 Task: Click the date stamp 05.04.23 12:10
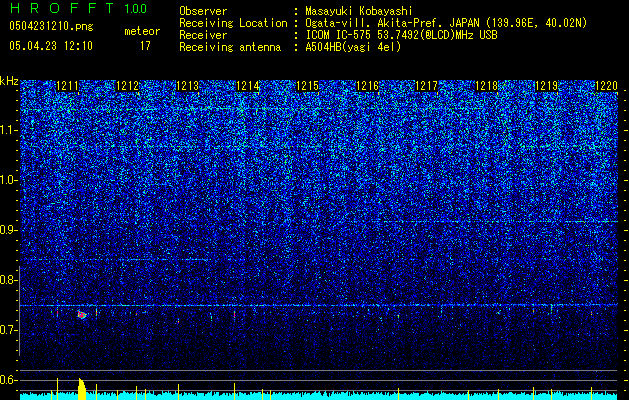(51, 46)
